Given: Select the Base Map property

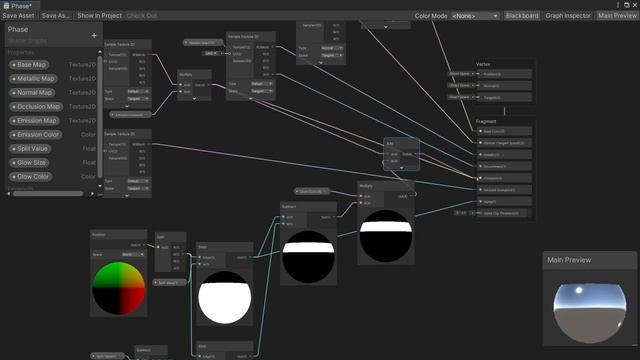Looking at the screenshot, I should (29, 64).
